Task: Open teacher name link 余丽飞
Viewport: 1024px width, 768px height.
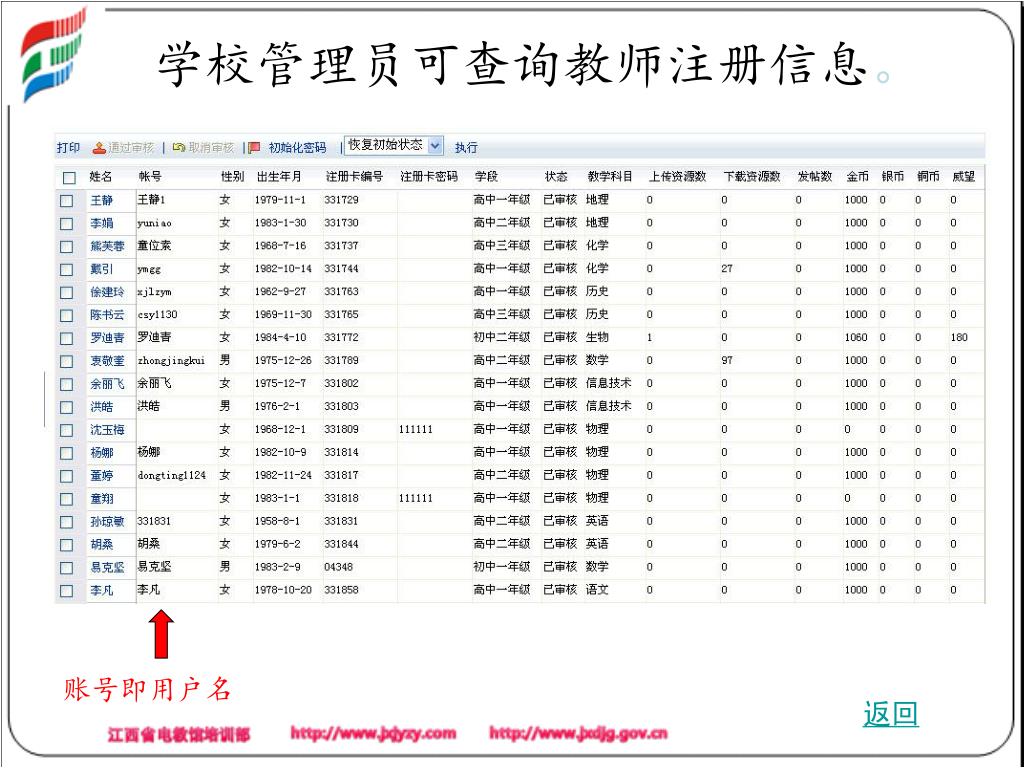Action: 107,384
